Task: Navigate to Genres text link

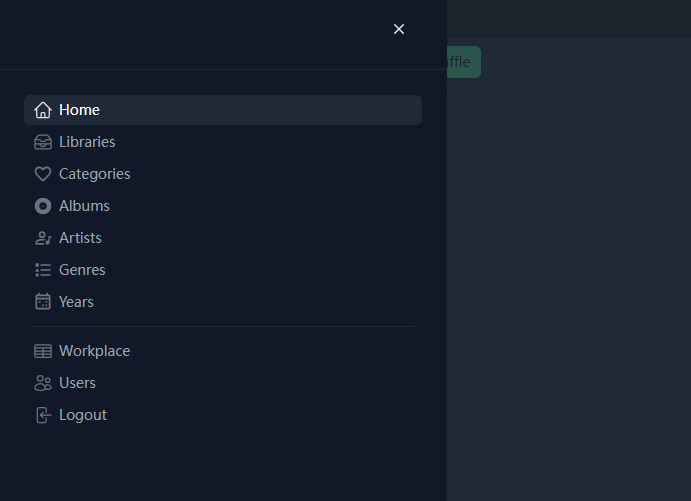Action: point(82,270)
